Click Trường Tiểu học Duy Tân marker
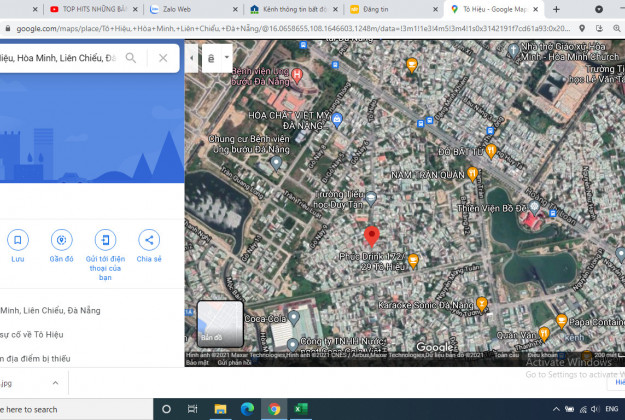Viewport: 625px width, 420px height. point(371,198)
